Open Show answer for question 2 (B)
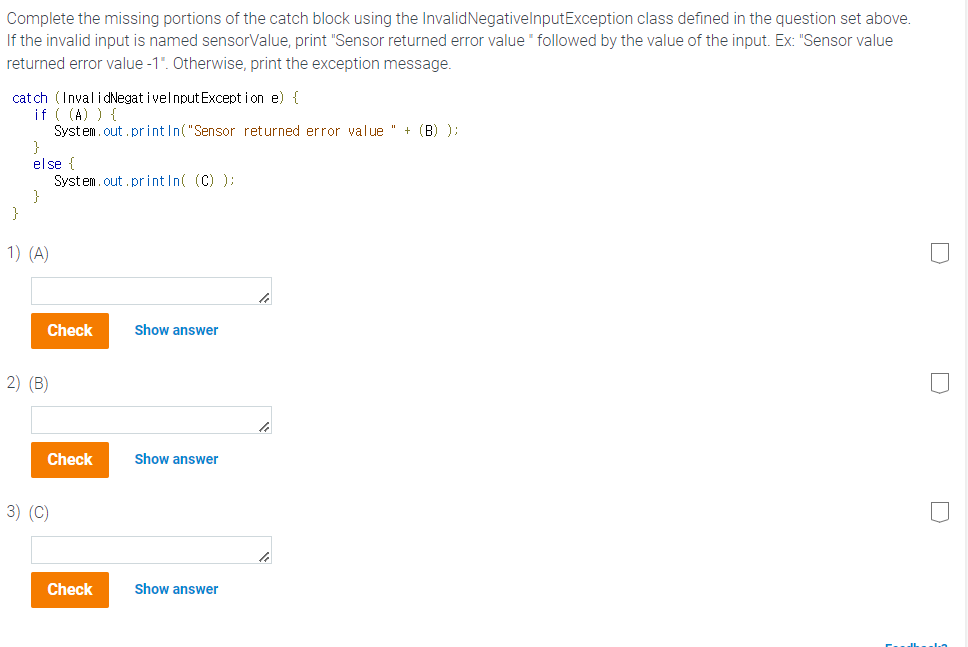968x647 pixels. click(176, 459)
